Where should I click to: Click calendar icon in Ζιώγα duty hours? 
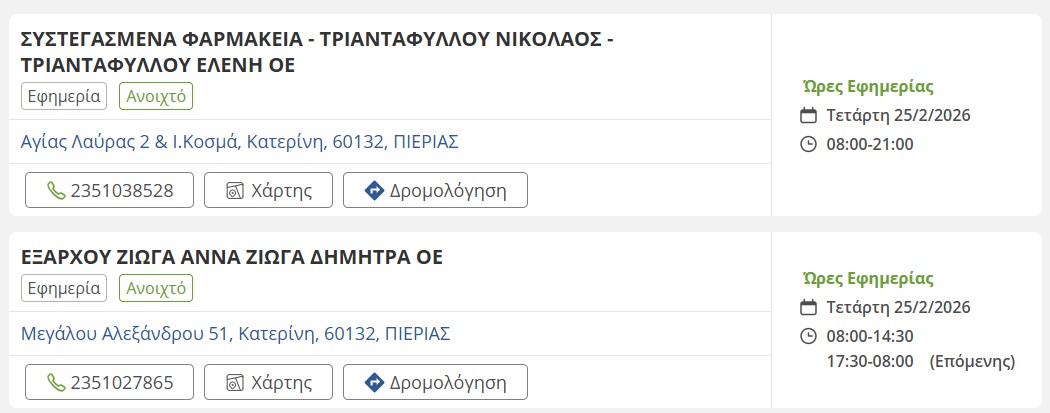coord(809,307)
